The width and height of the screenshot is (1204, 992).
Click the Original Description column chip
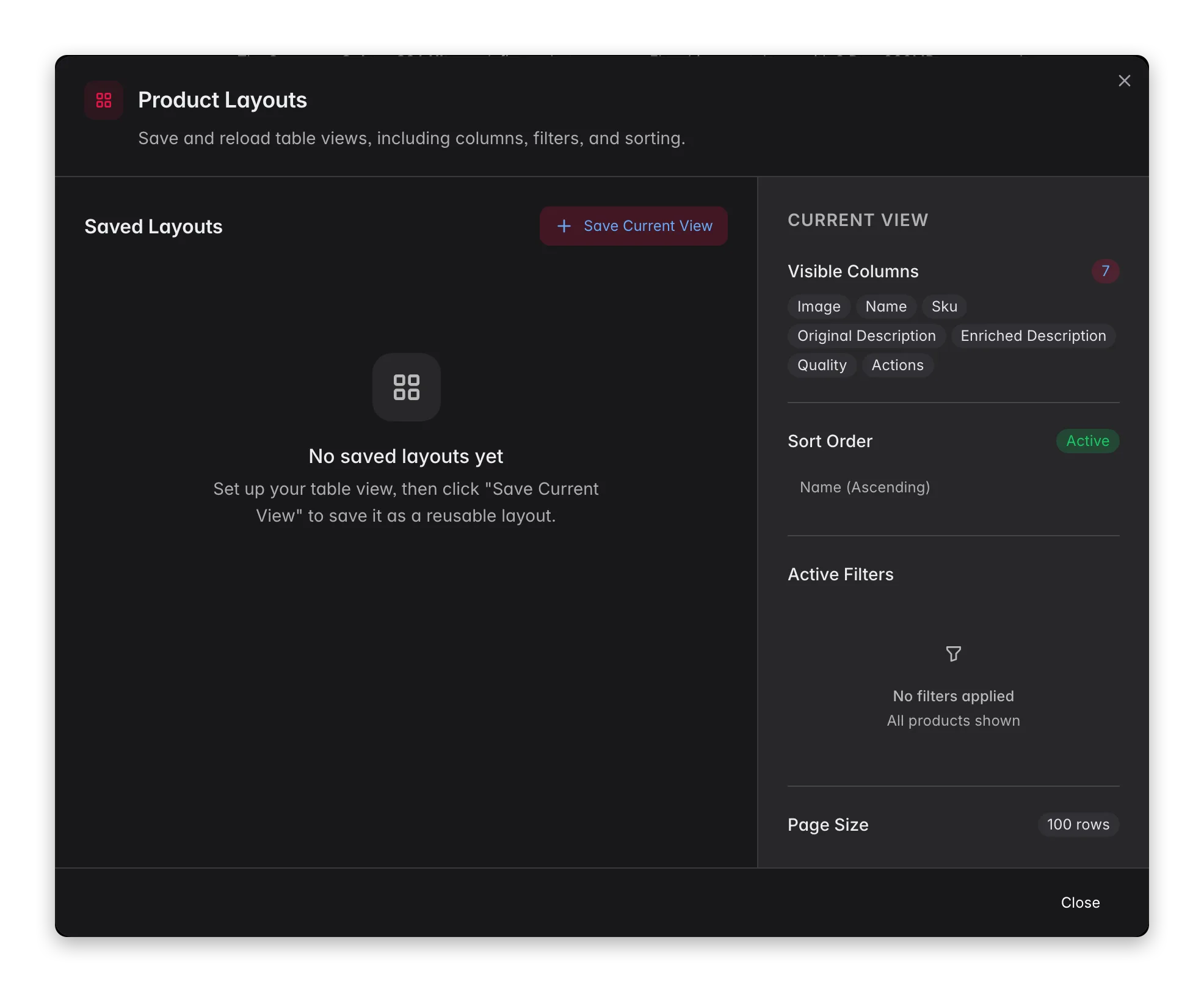click(x=866, y=336)
